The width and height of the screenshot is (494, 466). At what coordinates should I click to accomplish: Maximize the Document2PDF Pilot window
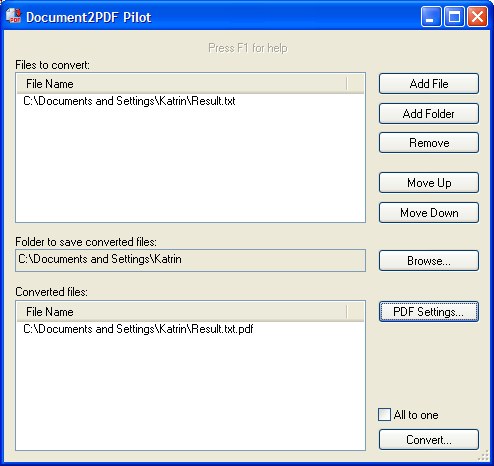(x=454, y=16)
